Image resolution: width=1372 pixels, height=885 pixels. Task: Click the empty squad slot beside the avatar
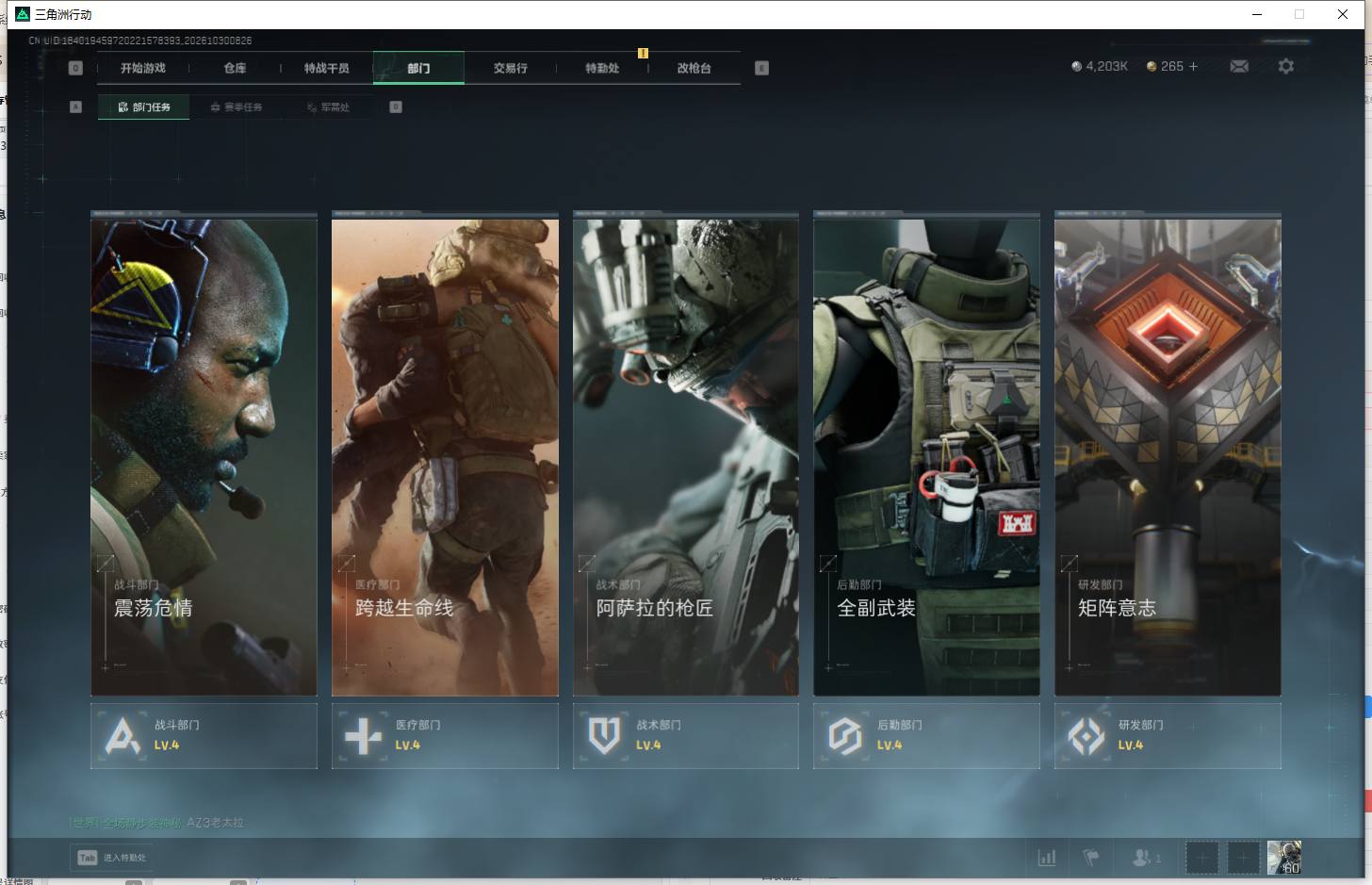1243,858
